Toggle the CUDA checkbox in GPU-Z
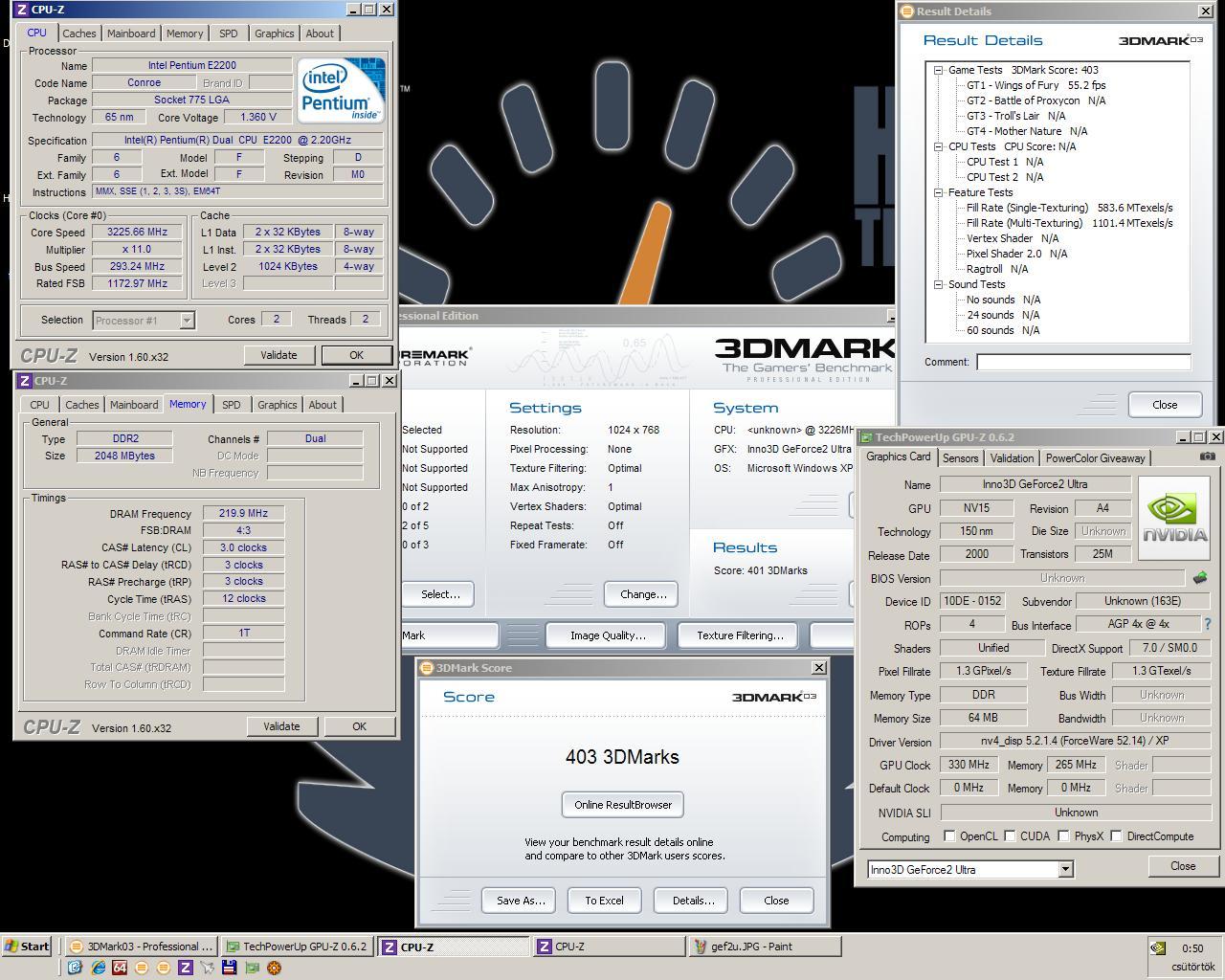The image size is (1225, 980). [1010, 835]
